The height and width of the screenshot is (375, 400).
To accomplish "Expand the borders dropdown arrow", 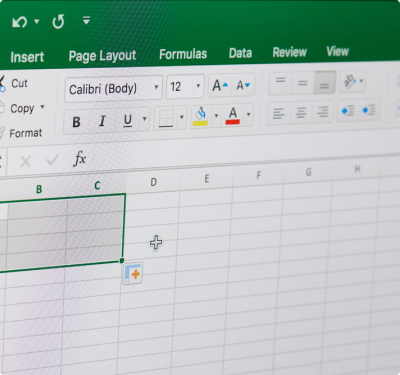I will (182, 117).
